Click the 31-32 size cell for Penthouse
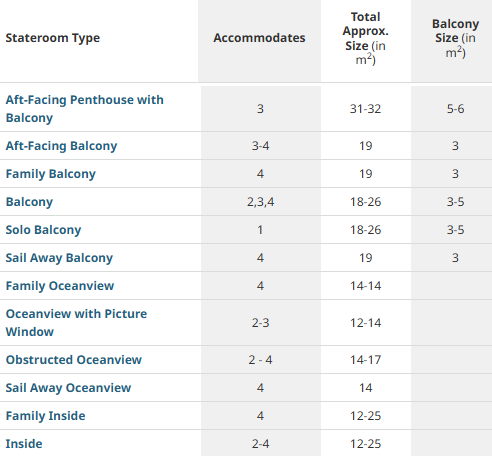 (x=366, y=109)
